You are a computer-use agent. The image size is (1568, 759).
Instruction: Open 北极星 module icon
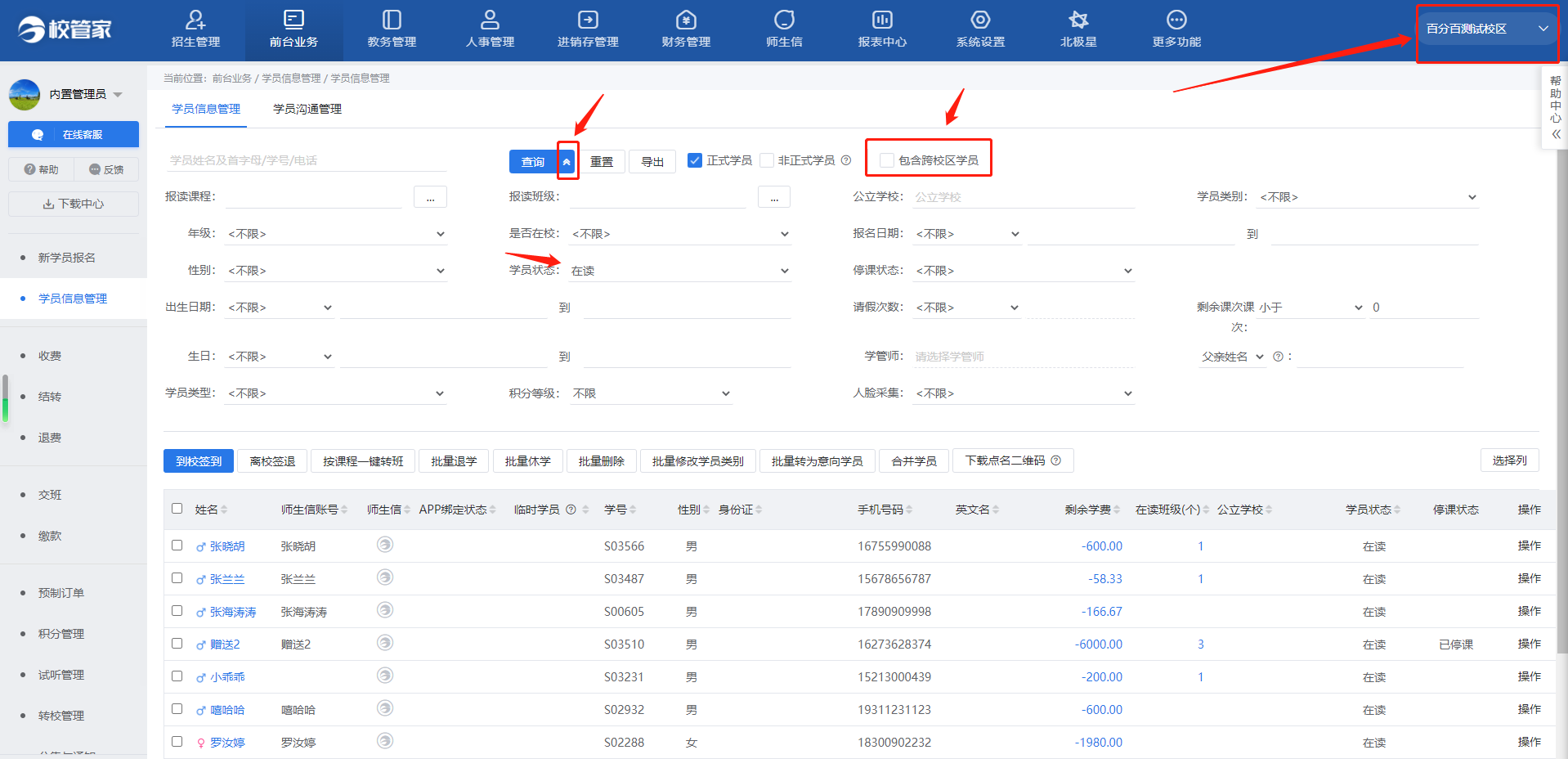point(1078,20)
